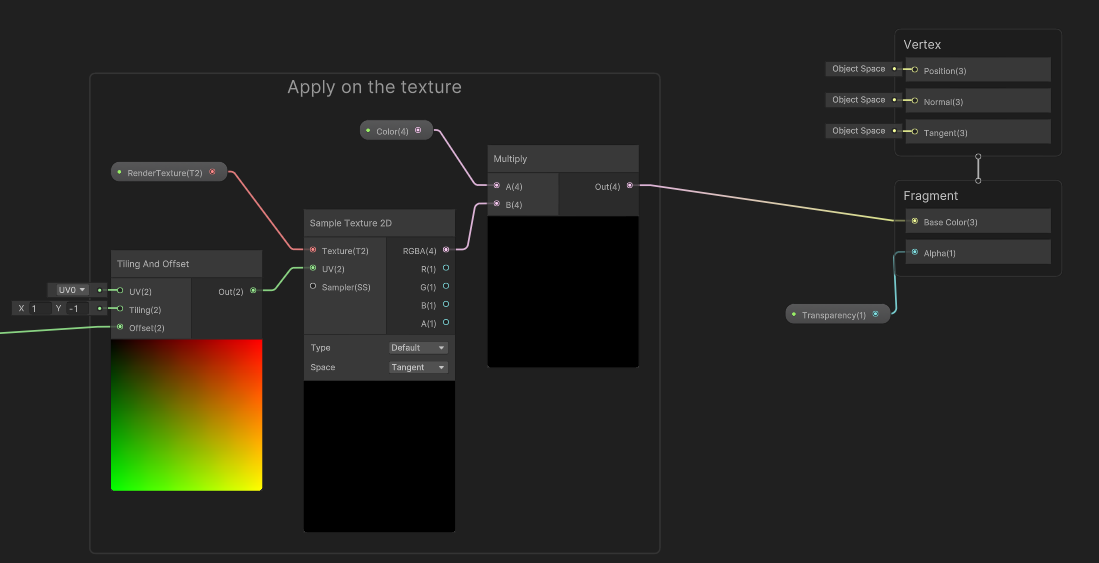Viewport: 1099px width, 563px height.
Task: Open the UV0 channel dropdown
Action: (x=70, y=290)
